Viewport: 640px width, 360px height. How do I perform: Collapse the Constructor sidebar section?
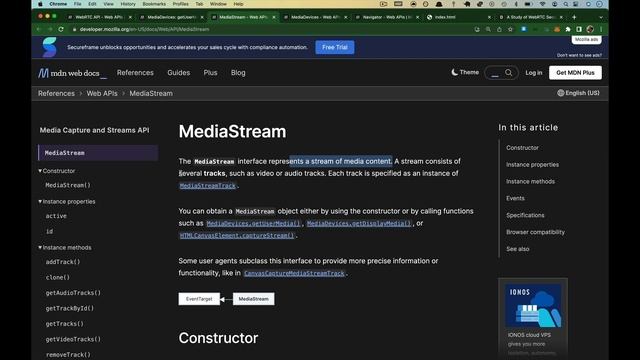coord(57,171)
